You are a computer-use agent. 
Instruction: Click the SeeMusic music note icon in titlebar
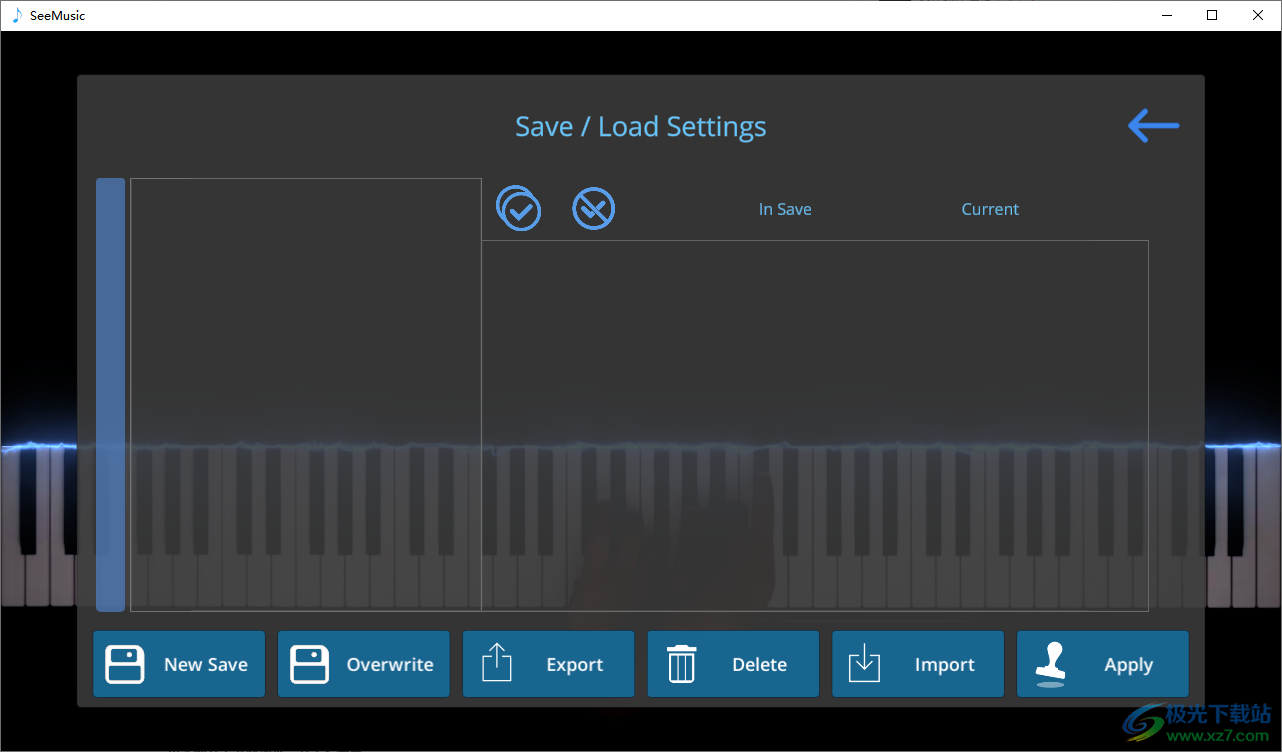point(15,15)
